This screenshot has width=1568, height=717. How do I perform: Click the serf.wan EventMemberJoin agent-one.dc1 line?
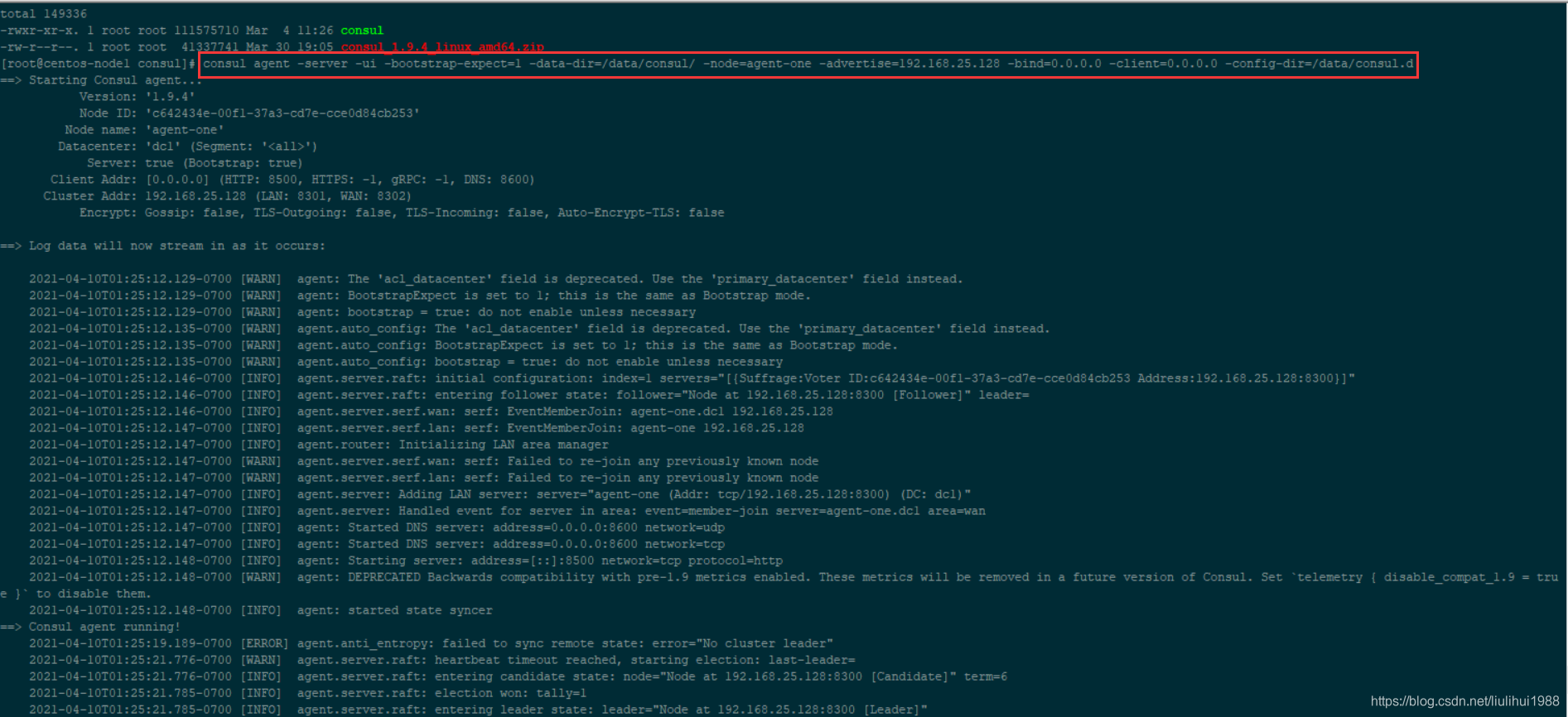click(431, 411)
